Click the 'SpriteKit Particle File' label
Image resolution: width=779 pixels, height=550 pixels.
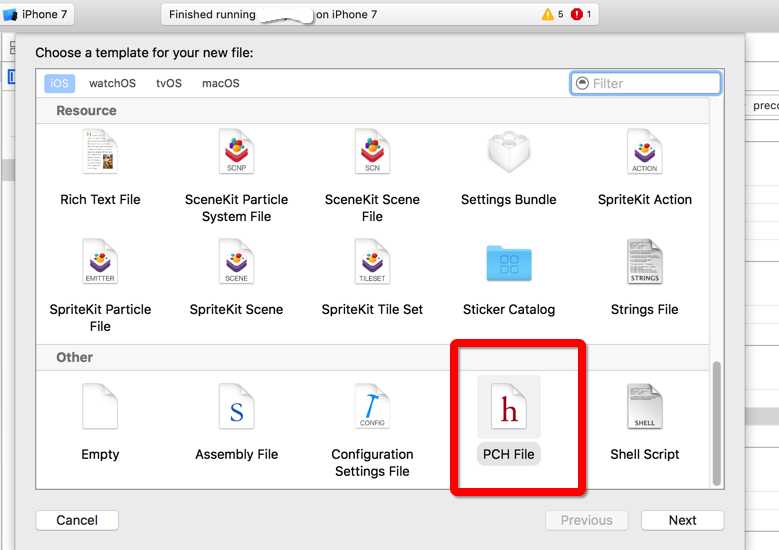(100, 317)
